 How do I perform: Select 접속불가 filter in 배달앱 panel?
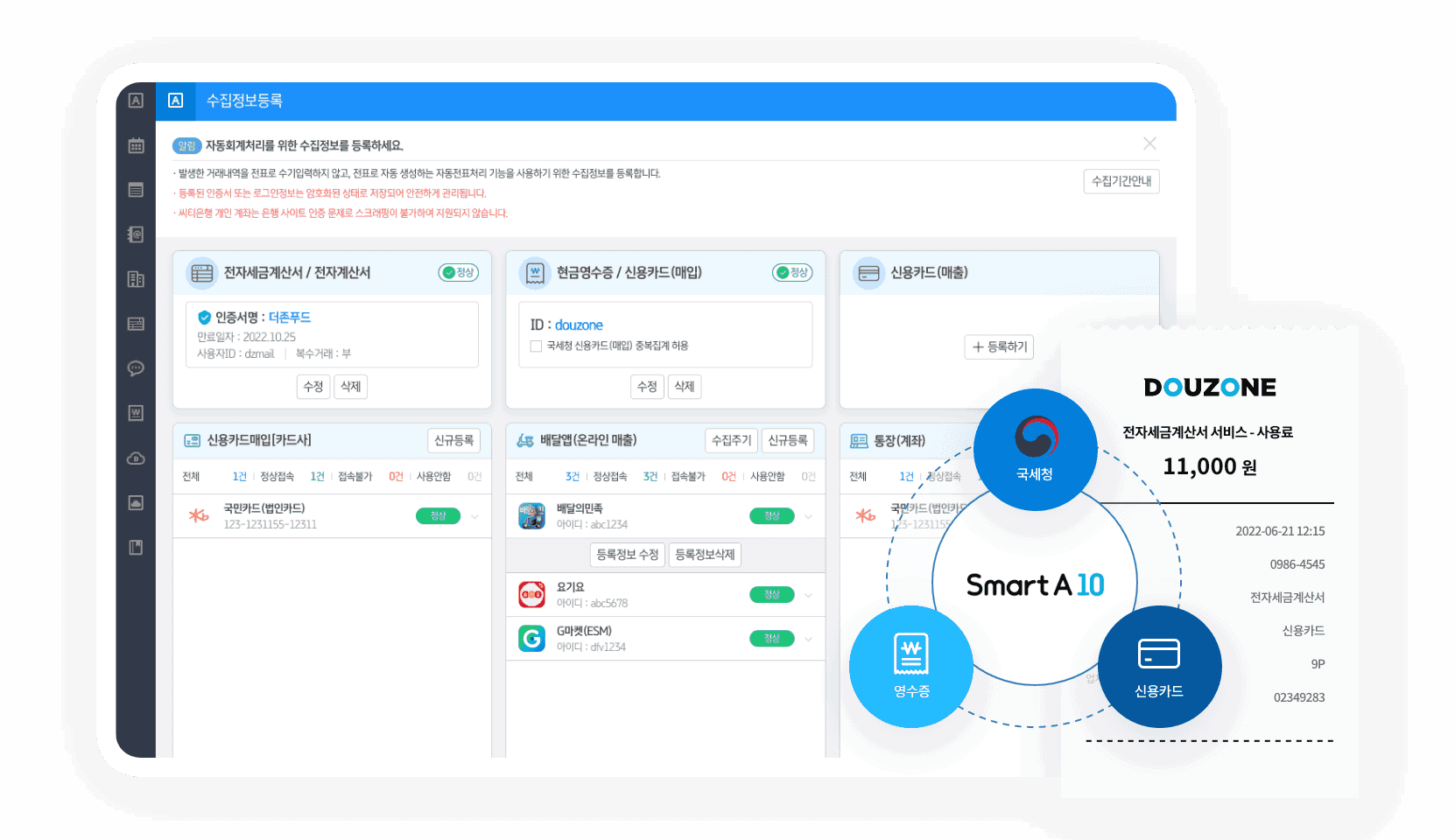tap(688, 477)
